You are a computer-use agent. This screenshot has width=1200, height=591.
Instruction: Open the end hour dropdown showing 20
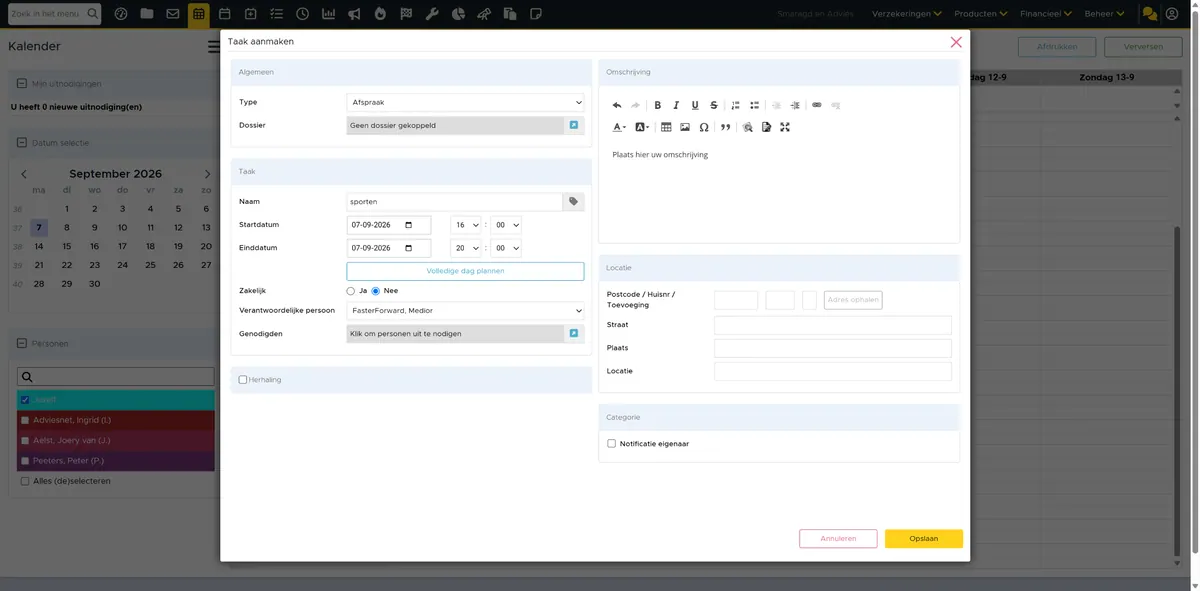point(465,248)
